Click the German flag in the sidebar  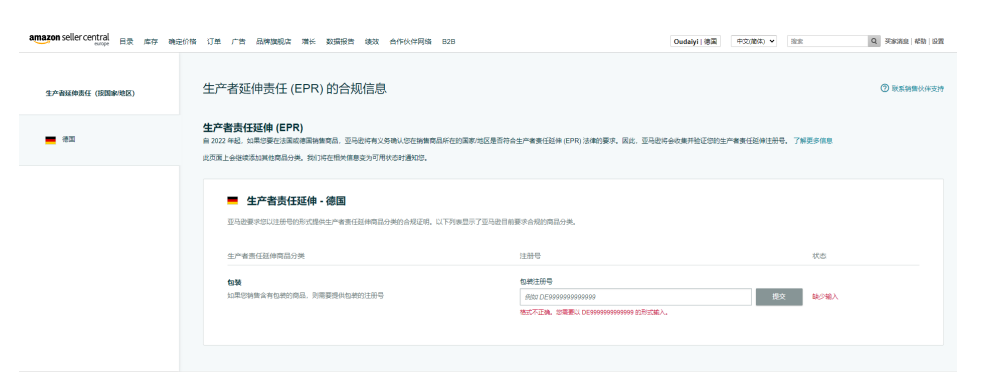(51, 140)
